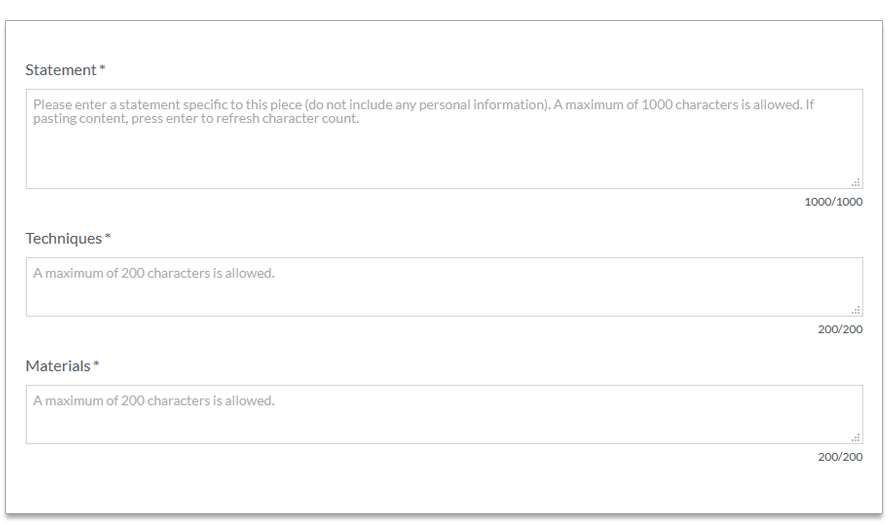Click the Materials placeholder about 200 characters

pyautogui.click(x=154, y=401)
